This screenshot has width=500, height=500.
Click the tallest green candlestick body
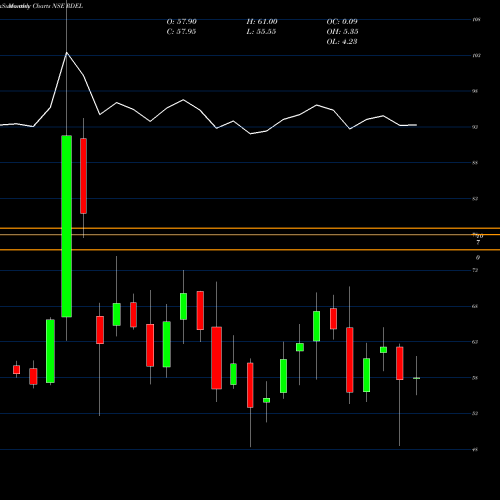pos(67,226)
